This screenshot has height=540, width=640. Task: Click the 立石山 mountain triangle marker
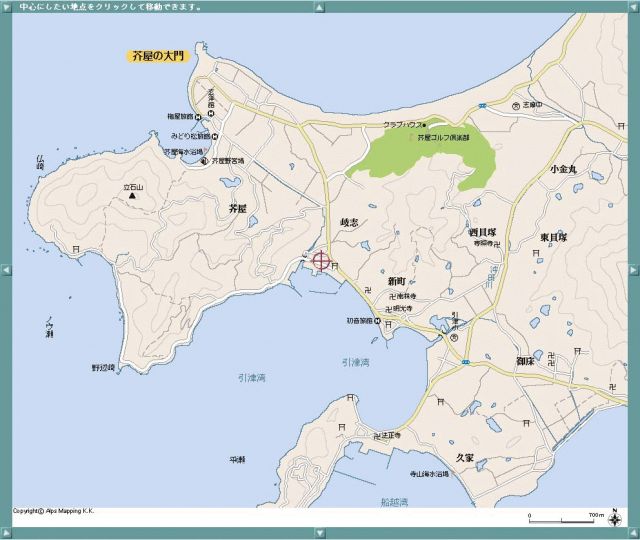(132, 196)
